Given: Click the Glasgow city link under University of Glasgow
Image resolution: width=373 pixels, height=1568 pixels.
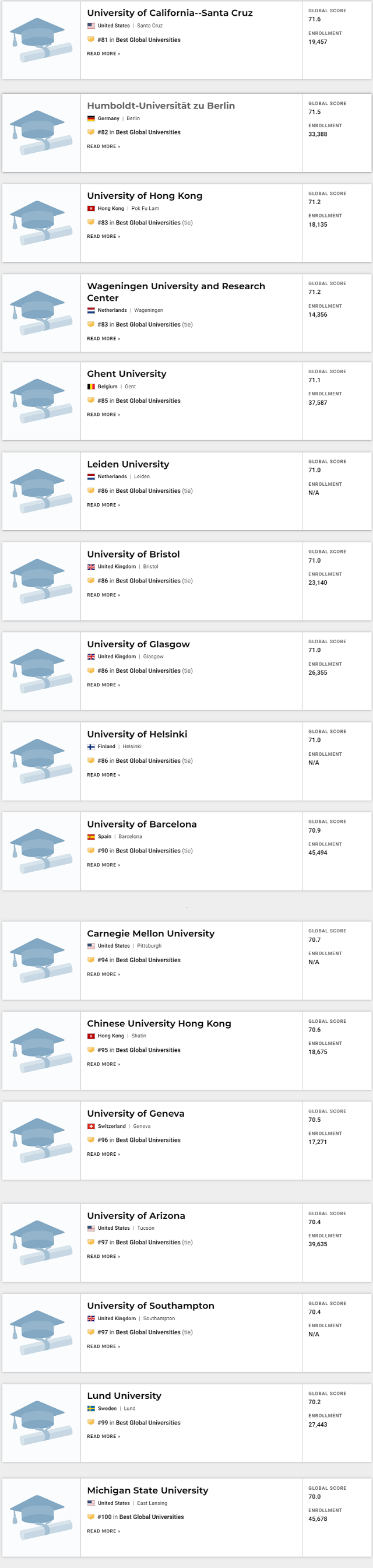Looking at the screenshot, I should [x=153, y=656].
